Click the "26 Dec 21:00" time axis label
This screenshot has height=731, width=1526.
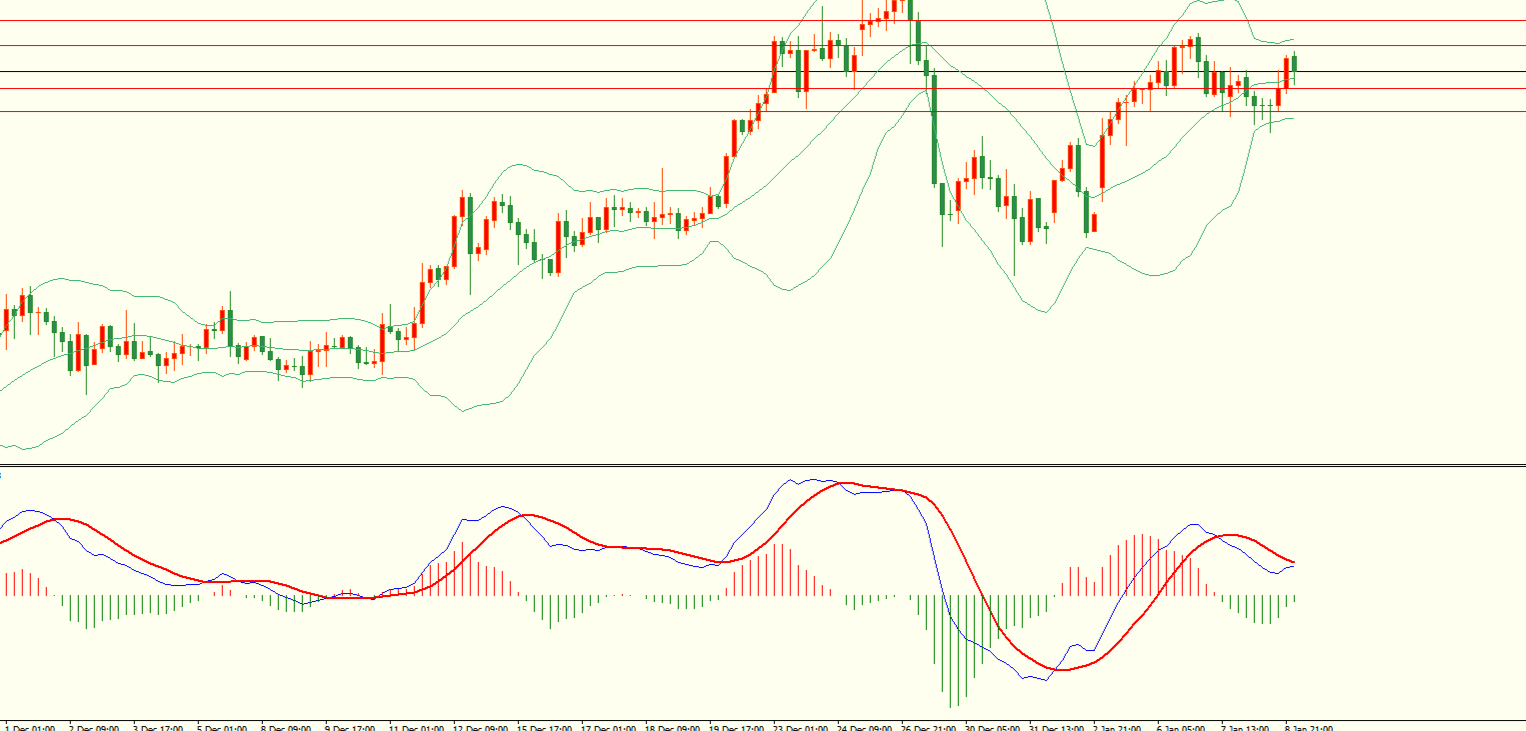[x=929, y=727]
